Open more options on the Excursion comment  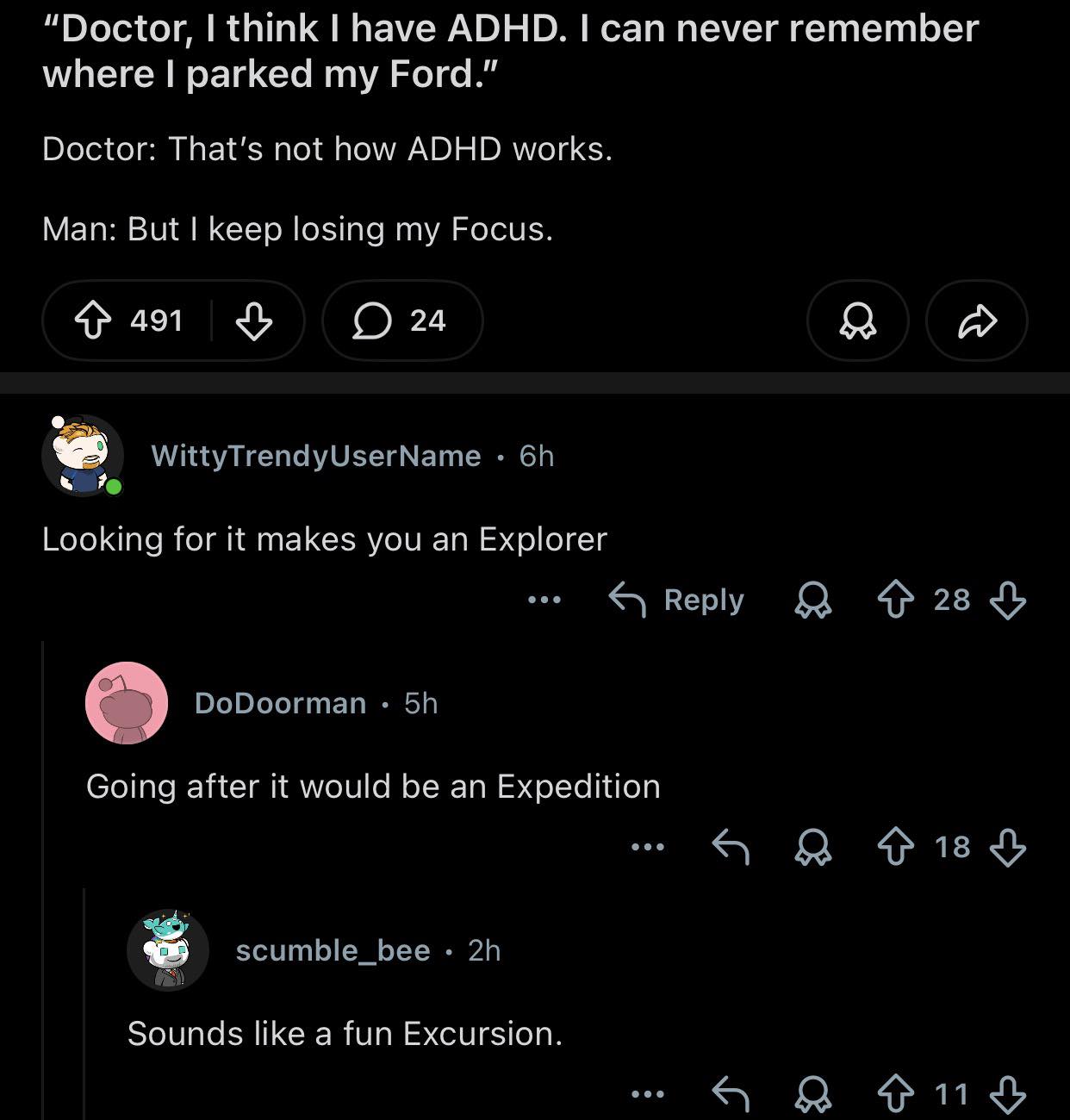coord(648,1094)
